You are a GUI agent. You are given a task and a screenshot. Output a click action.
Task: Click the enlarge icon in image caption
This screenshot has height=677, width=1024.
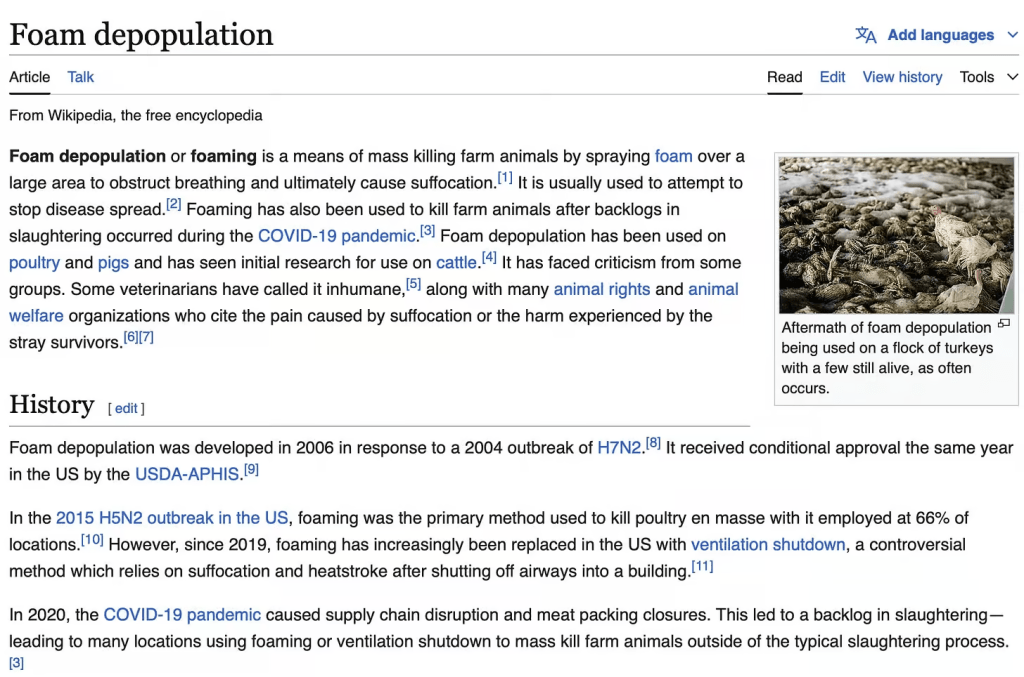(x=1004, y=324)
